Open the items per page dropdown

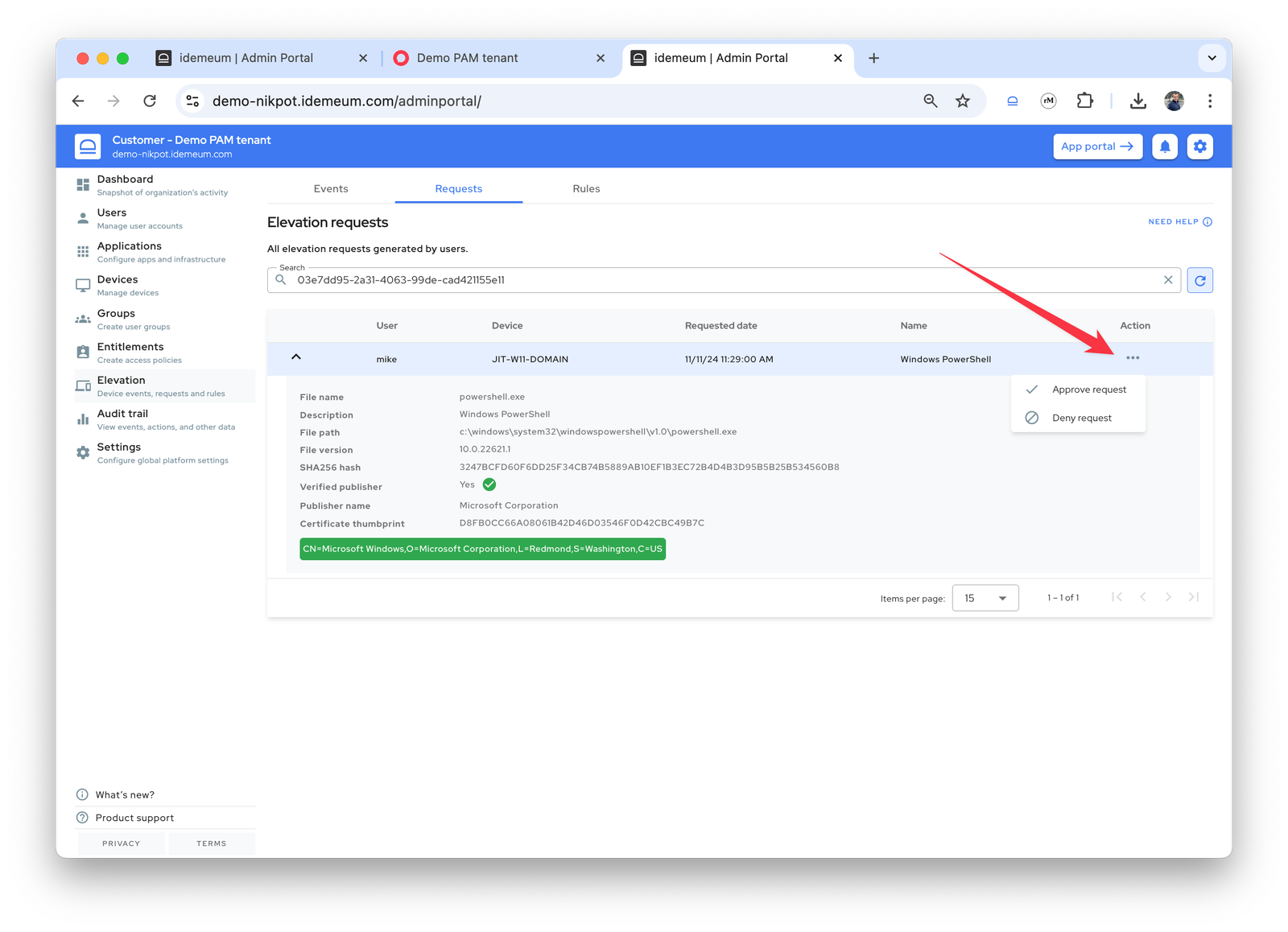coord(985,598)
